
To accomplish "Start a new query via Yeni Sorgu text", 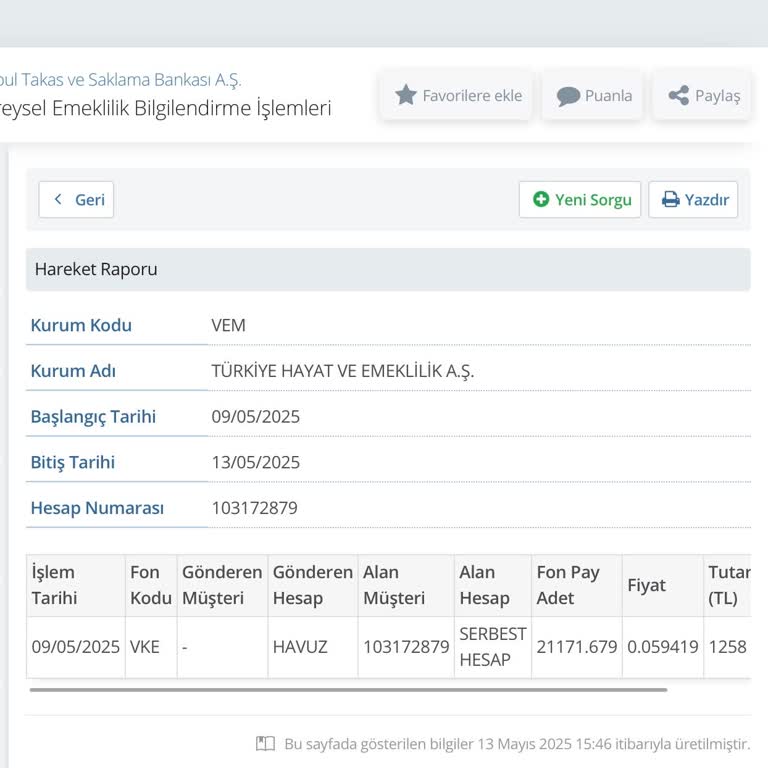I will [593, 200].
